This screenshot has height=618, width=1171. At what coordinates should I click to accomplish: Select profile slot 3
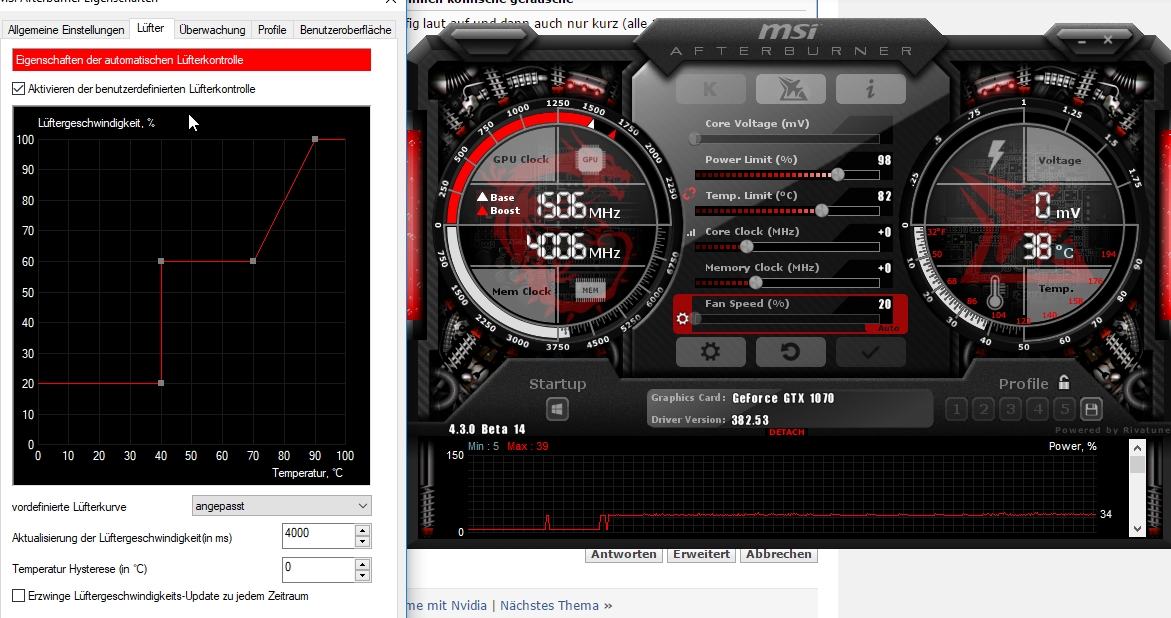pyautogui.click(x=1010, y=409)
